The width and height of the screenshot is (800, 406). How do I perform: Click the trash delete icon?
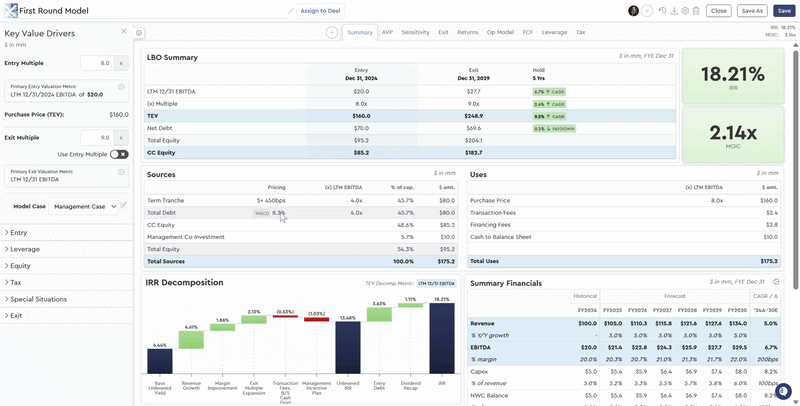[696, 11]
